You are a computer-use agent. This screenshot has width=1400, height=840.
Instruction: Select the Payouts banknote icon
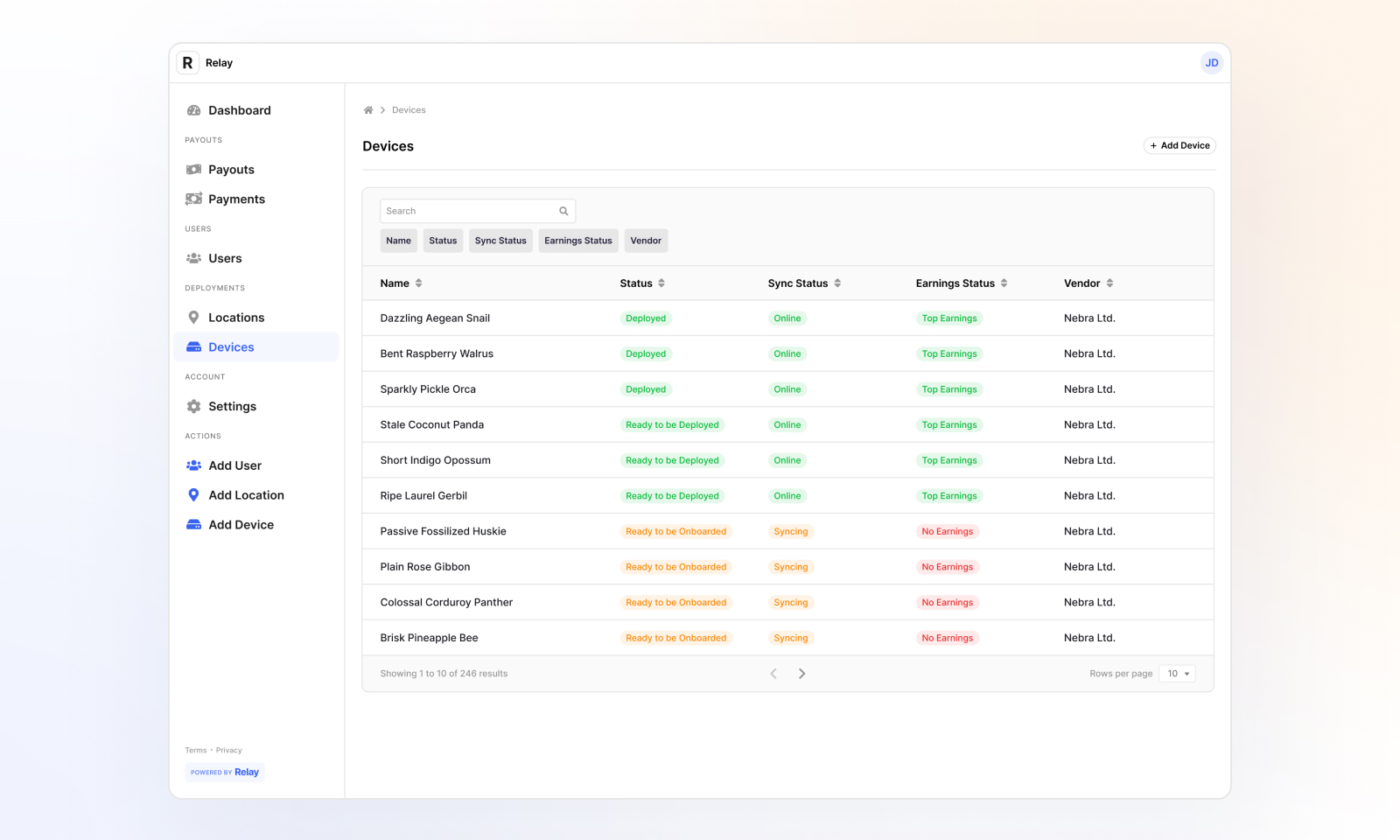pos(193,169)
